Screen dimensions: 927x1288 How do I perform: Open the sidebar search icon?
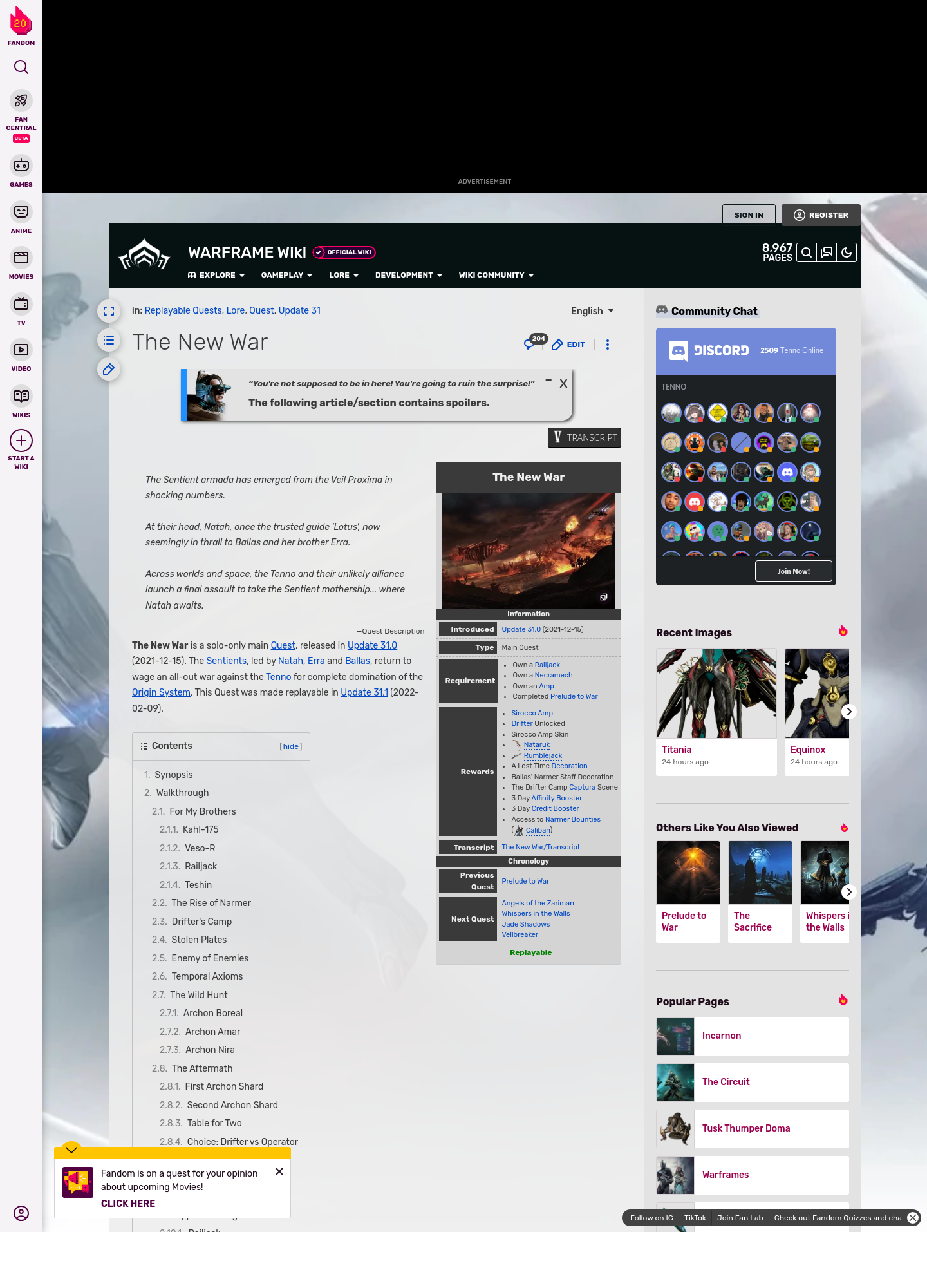pos(21,67)
